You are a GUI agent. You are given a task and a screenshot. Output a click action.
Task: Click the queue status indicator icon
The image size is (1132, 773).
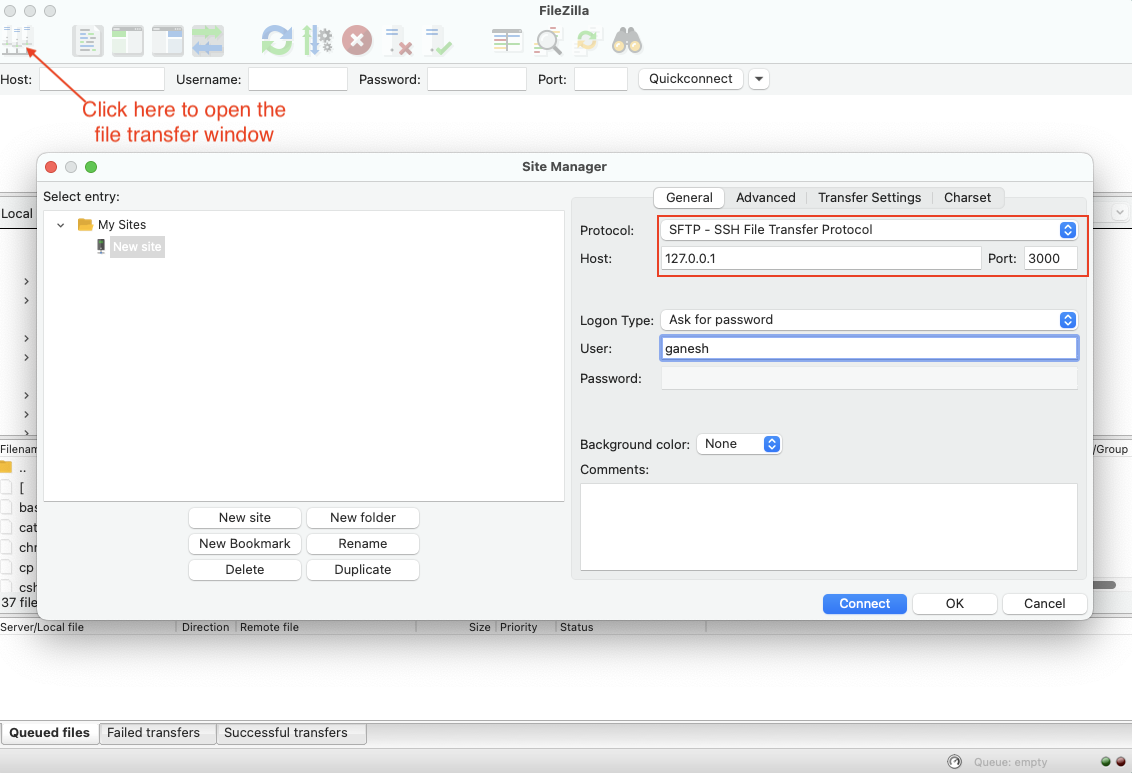[954, 761]
